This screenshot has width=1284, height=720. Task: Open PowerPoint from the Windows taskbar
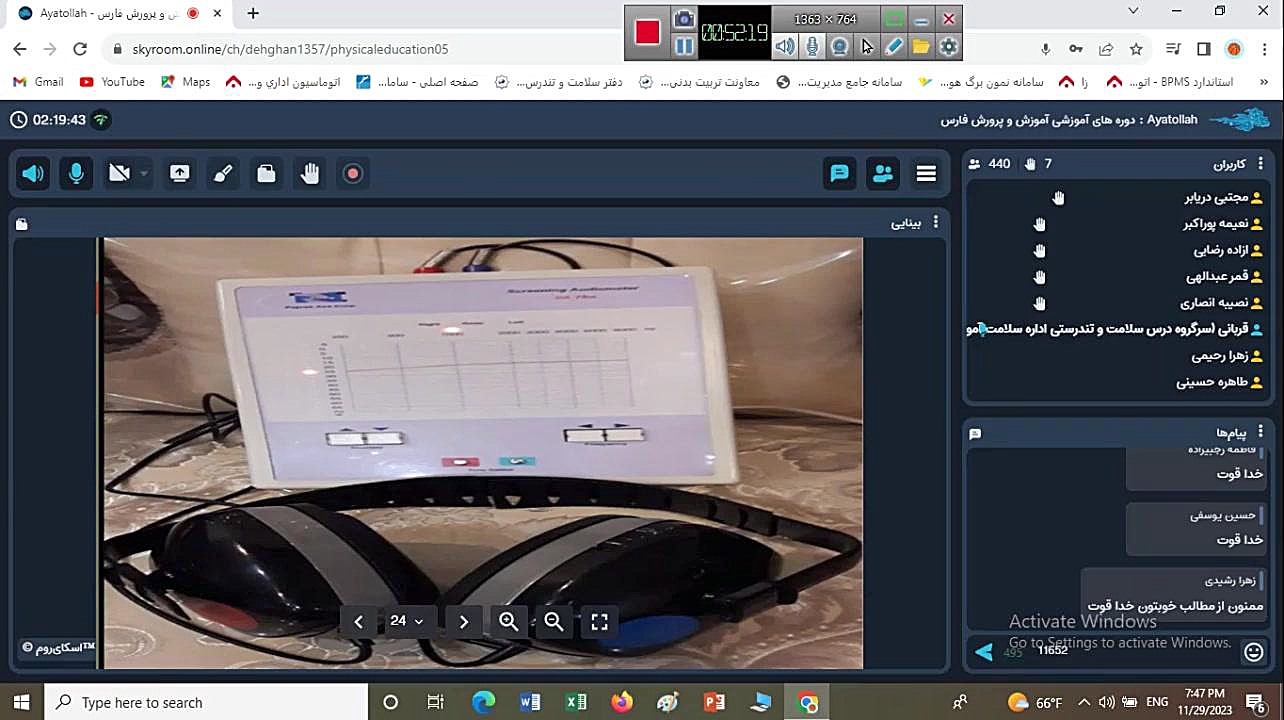pyautogui.click(x=714, y=702)
